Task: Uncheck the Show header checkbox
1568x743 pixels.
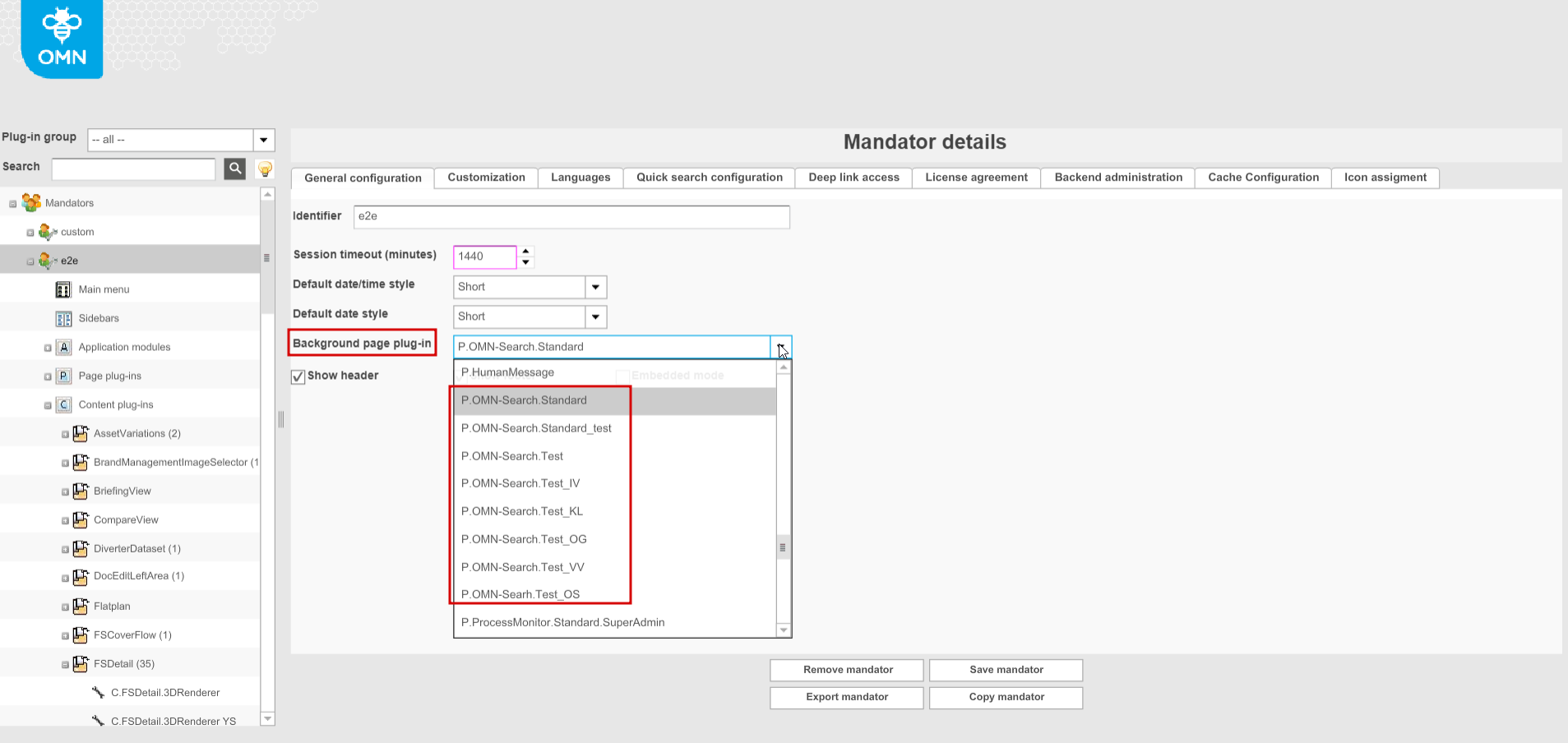Action: point(298,376)
